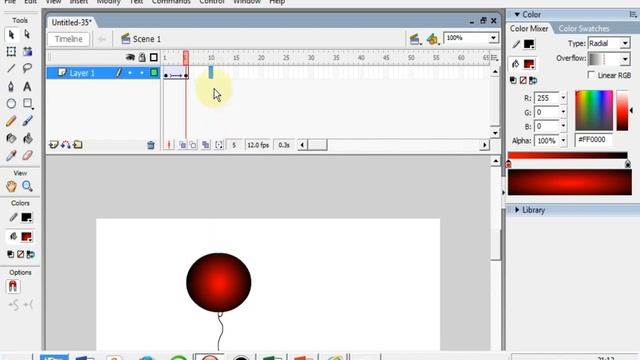Select the Subselection tool
Screen dimensions: 640x360
pos(27,34)
